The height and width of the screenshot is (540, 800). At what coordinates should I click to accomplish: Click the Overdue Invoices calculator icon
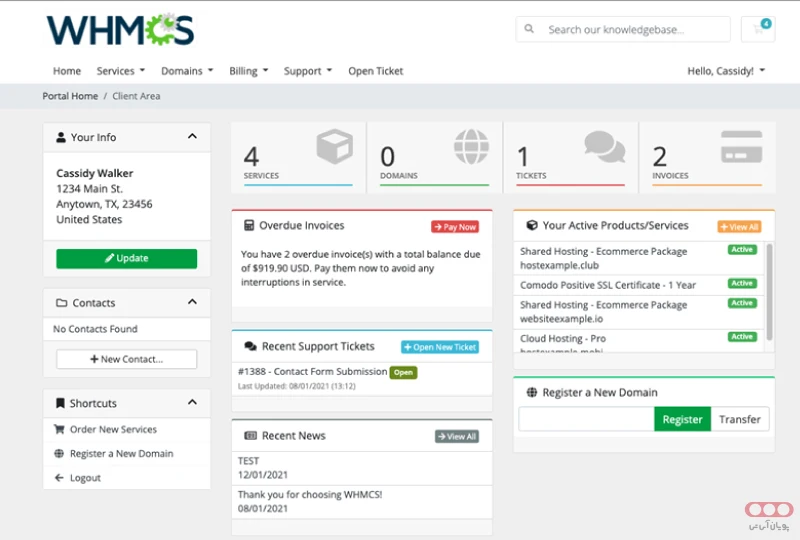249,225
